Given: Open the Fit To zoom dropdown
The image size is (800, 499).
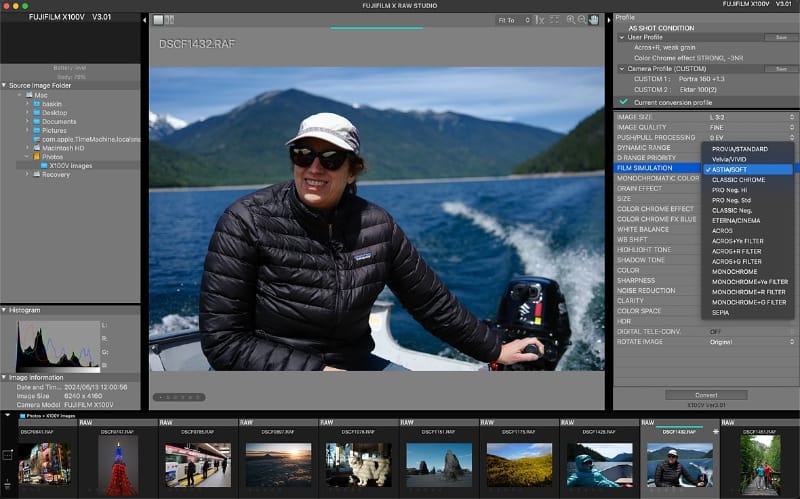Looking at the screenshot, I should [x=514, y=20].
